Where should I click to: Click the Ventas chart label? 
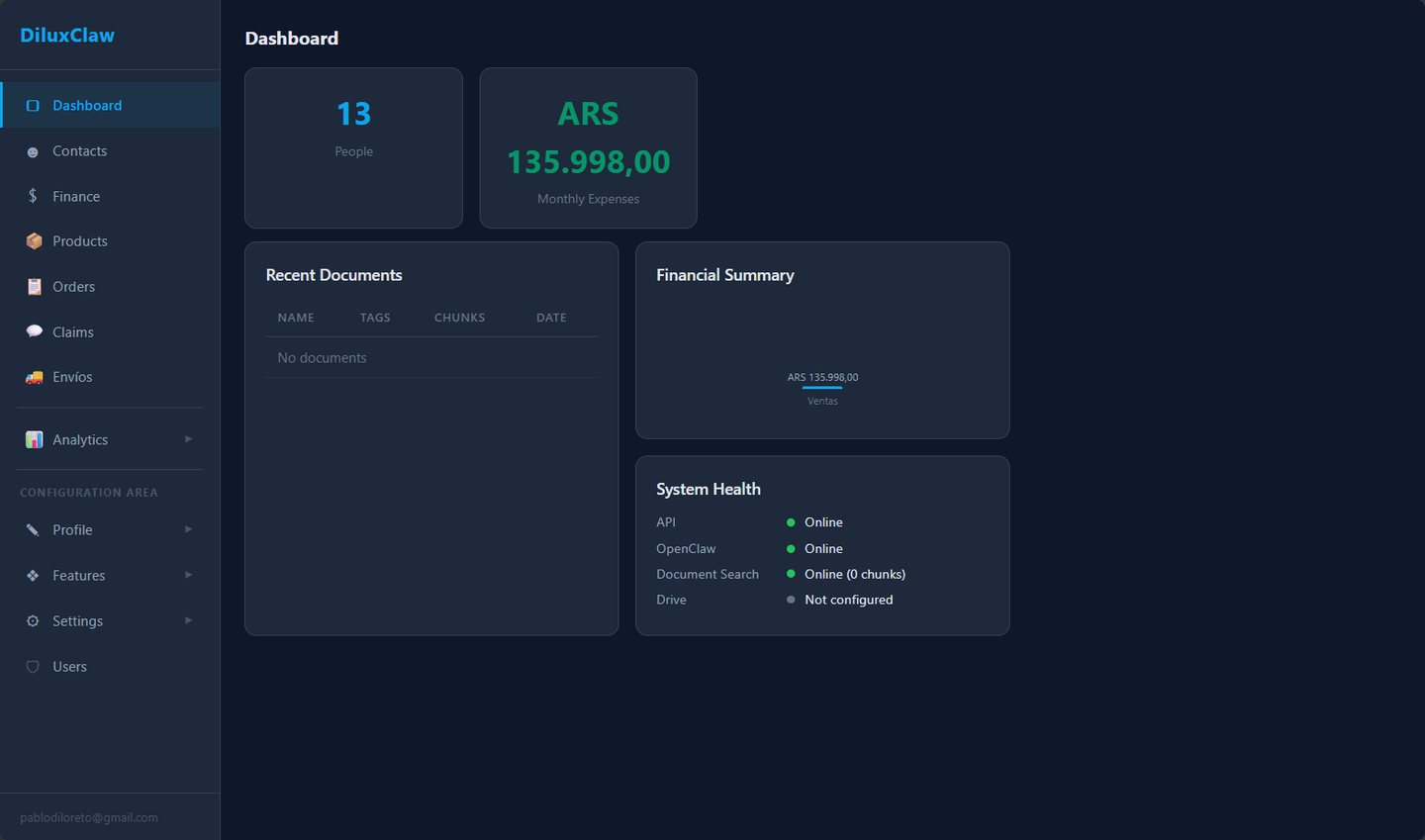(x=822, y=401)
